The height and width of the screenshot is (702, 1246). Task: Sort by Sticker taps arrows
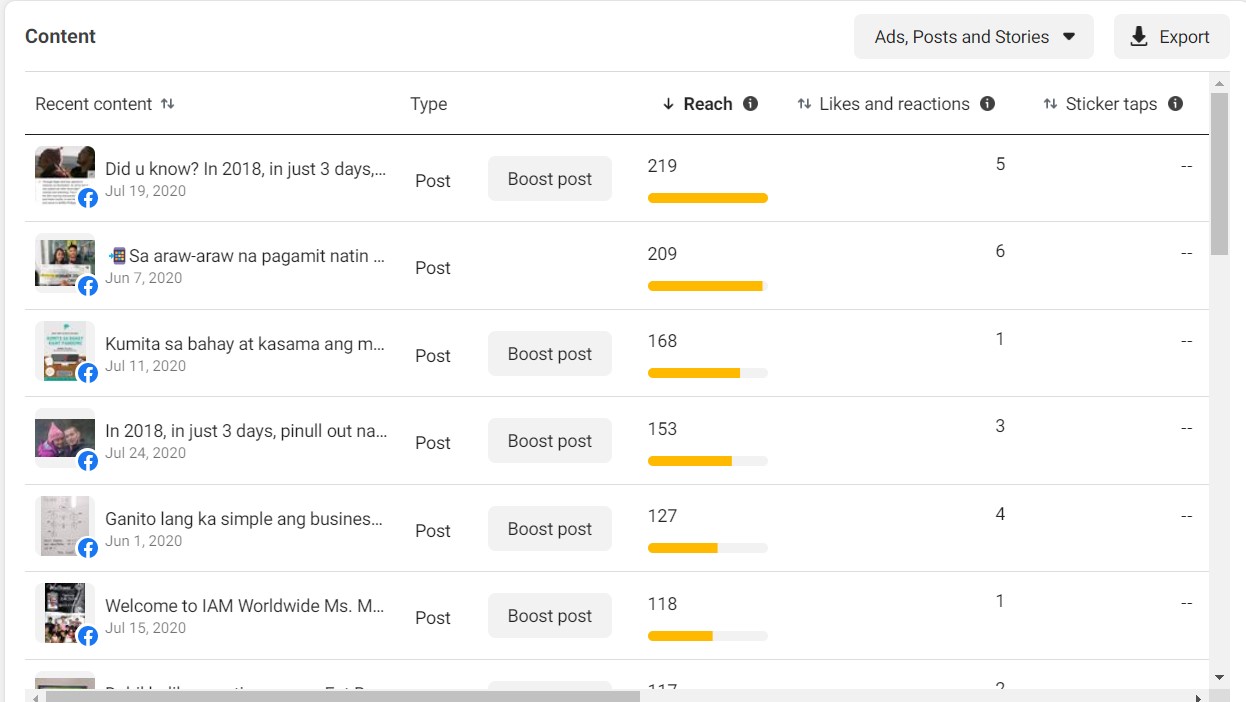[x=1050, y=104]
